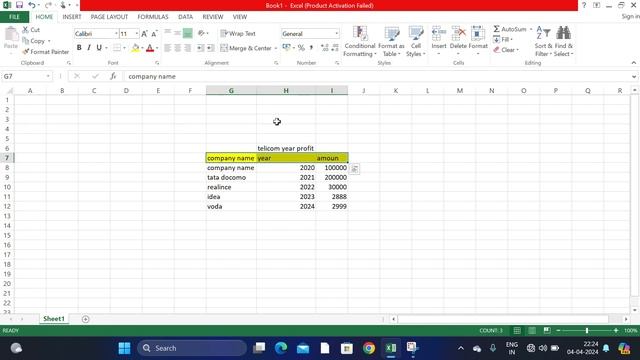The width and height of the screenshot is (640, 360).
Task: Switch to the PAGE LAYOUT tab
Action: pos(109,17)
